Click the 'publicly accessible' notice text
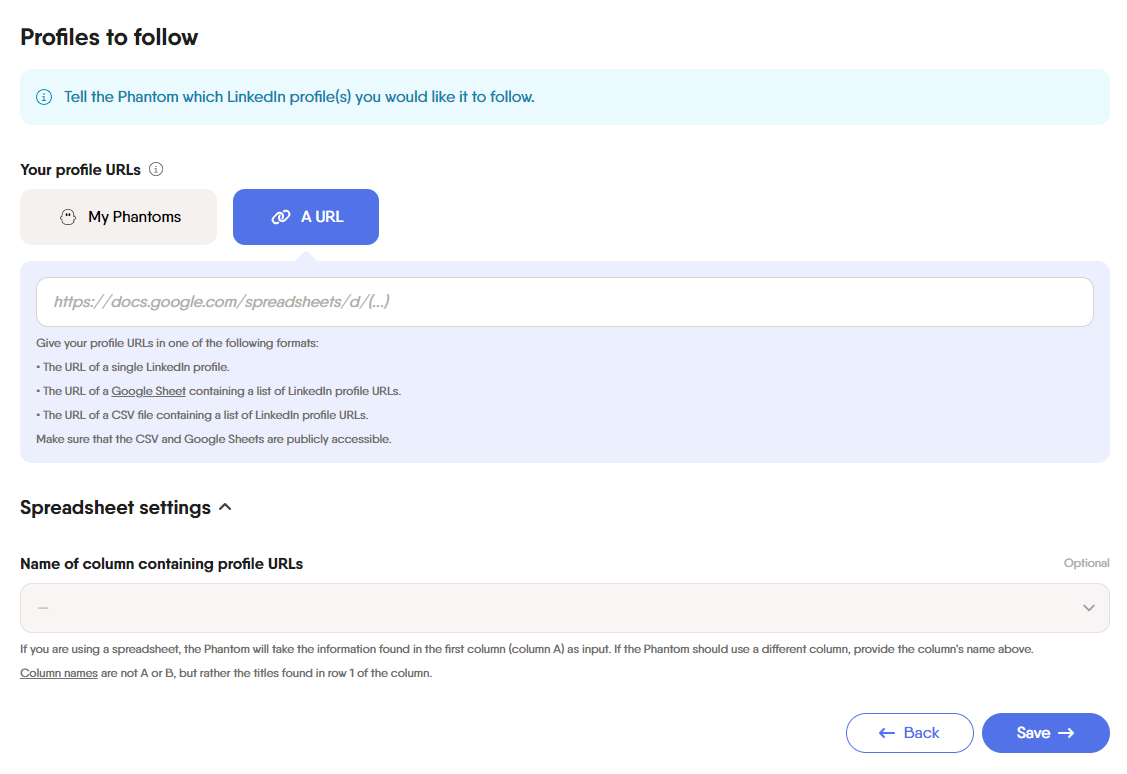The image size is (1127, 774). coord(213,439)
